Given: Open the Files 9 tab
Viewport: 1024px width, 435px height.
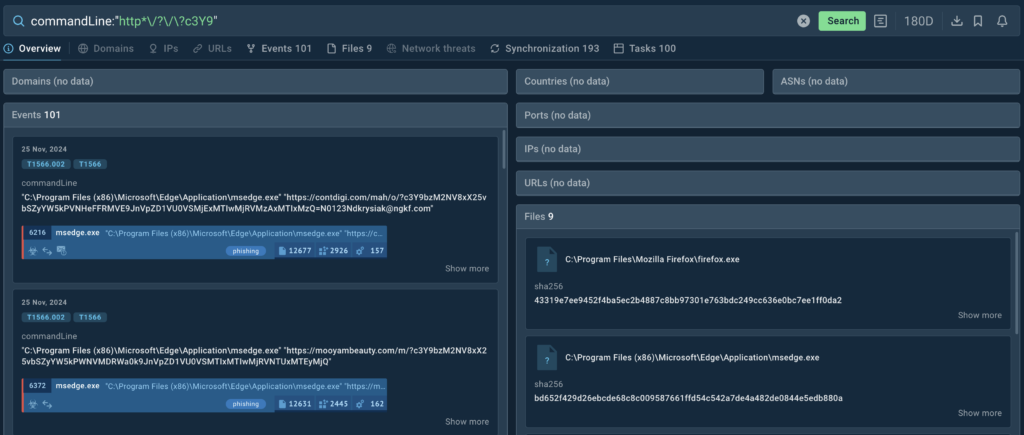Looking at the screenshot, I should click(x=349, y=48).
